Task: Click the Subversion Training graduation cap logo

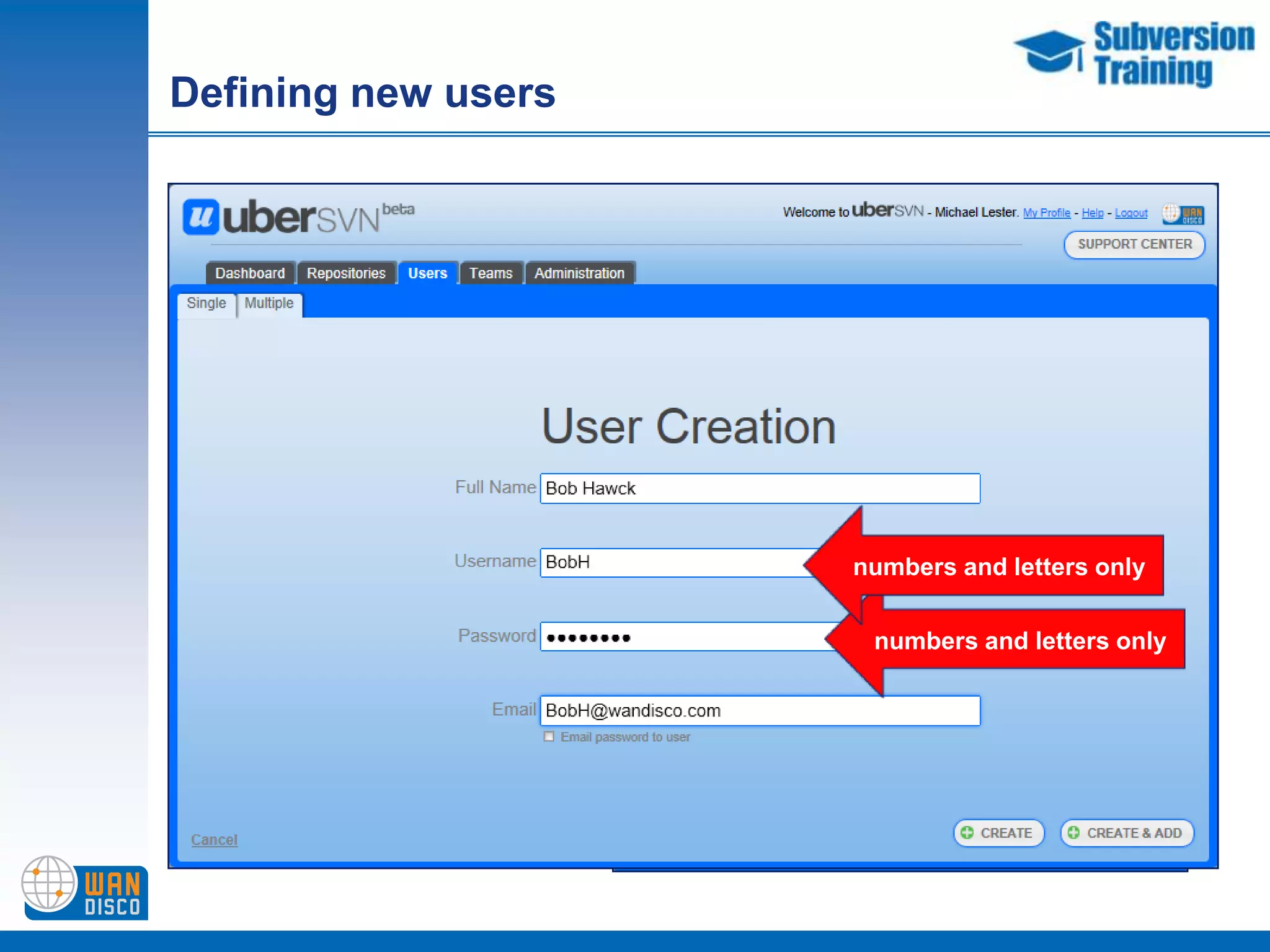Action: coord(1049,51)
